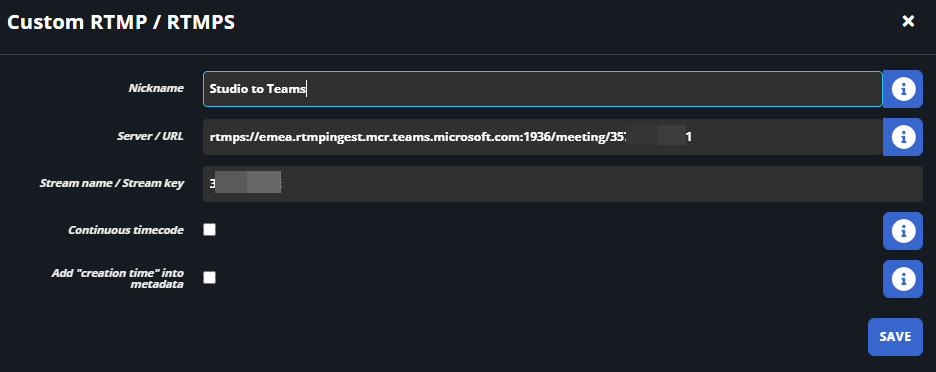This screenshot has height=372, width=936.
Task: Select the Stream name / Stream key field
Action: tap(563, 184)
